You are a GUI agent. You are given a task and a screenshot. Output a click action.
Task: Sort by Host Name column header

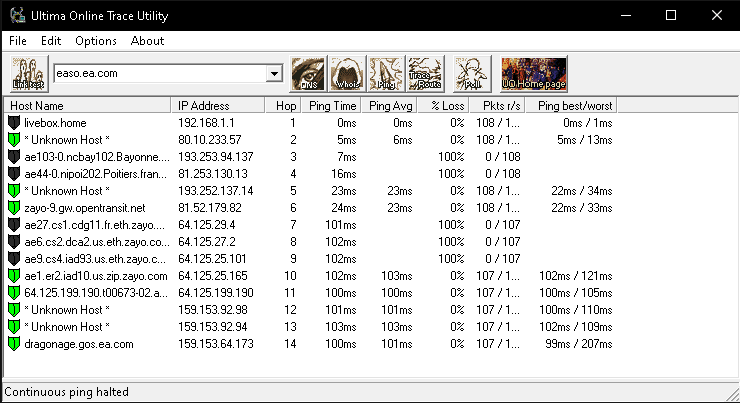pyautogui.click(x=87, y=106)
